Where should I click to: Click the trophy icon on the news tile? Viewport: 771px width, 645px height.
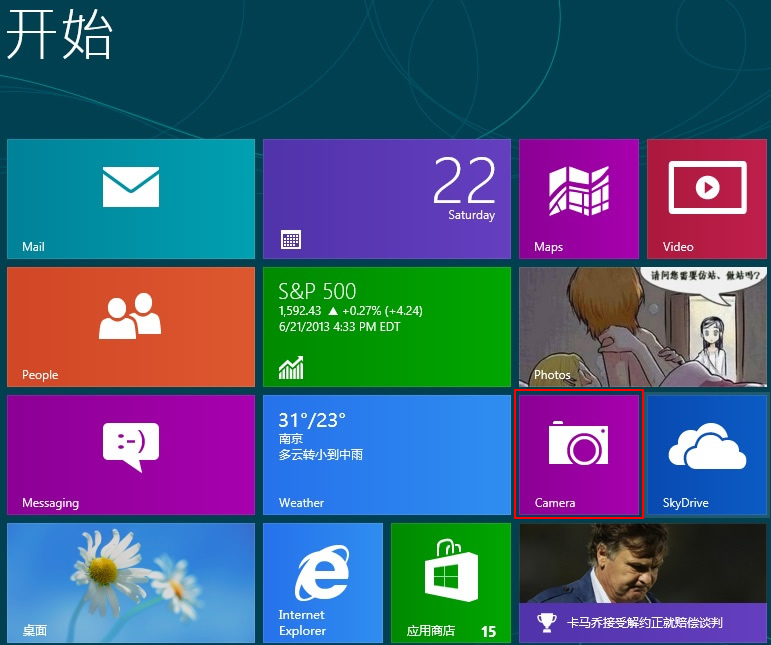(546, 623)
